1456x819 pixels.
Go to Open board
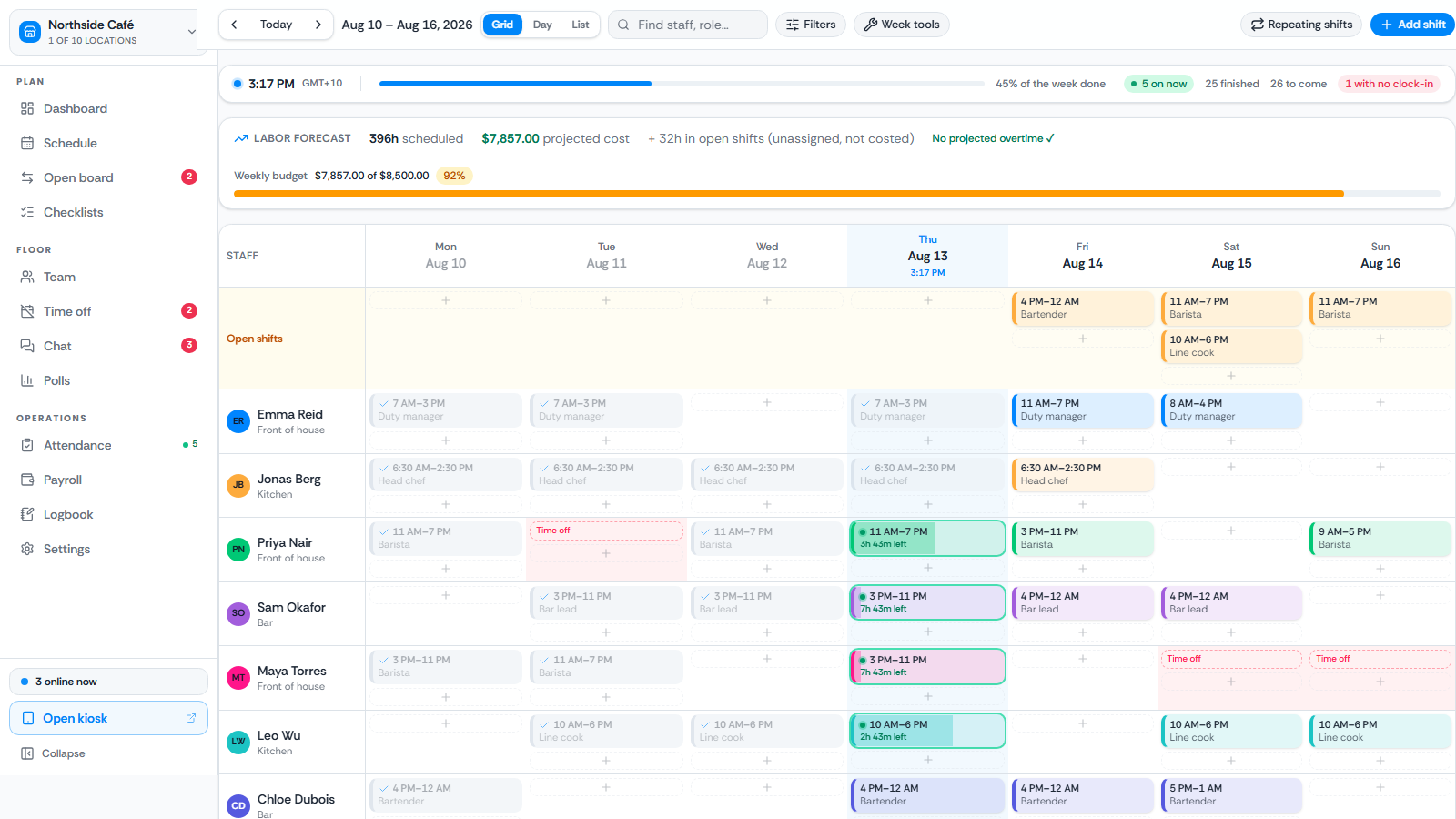click(x=108, y=177)
